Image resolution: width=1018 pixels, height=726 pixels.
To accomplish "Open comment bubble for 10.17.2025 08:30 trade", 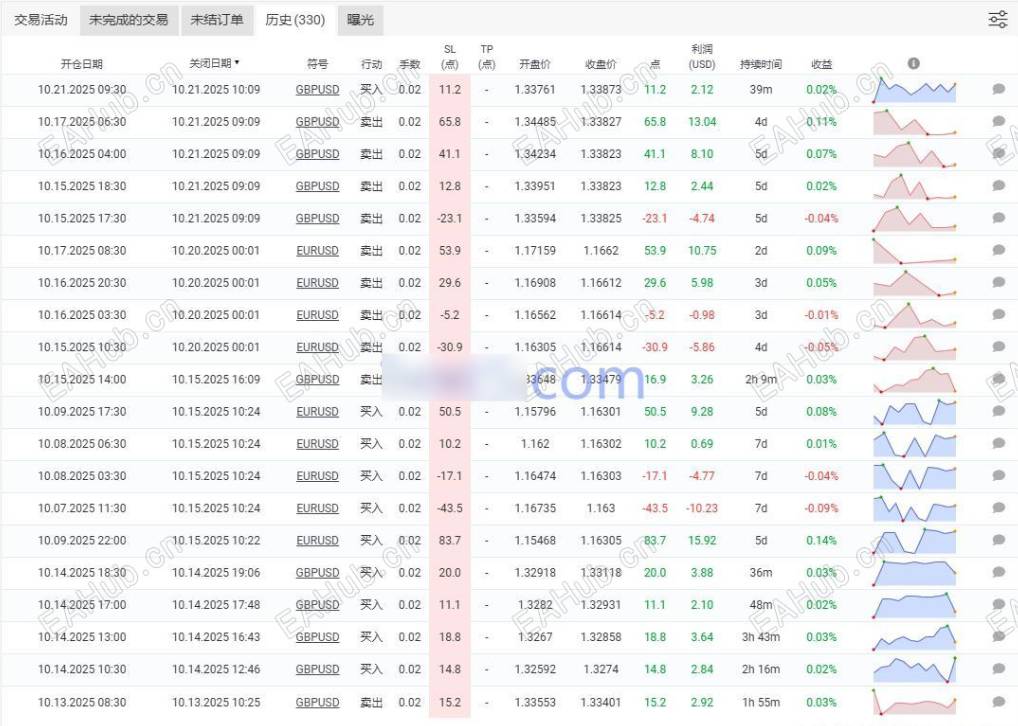I will (x=999, y=250).
